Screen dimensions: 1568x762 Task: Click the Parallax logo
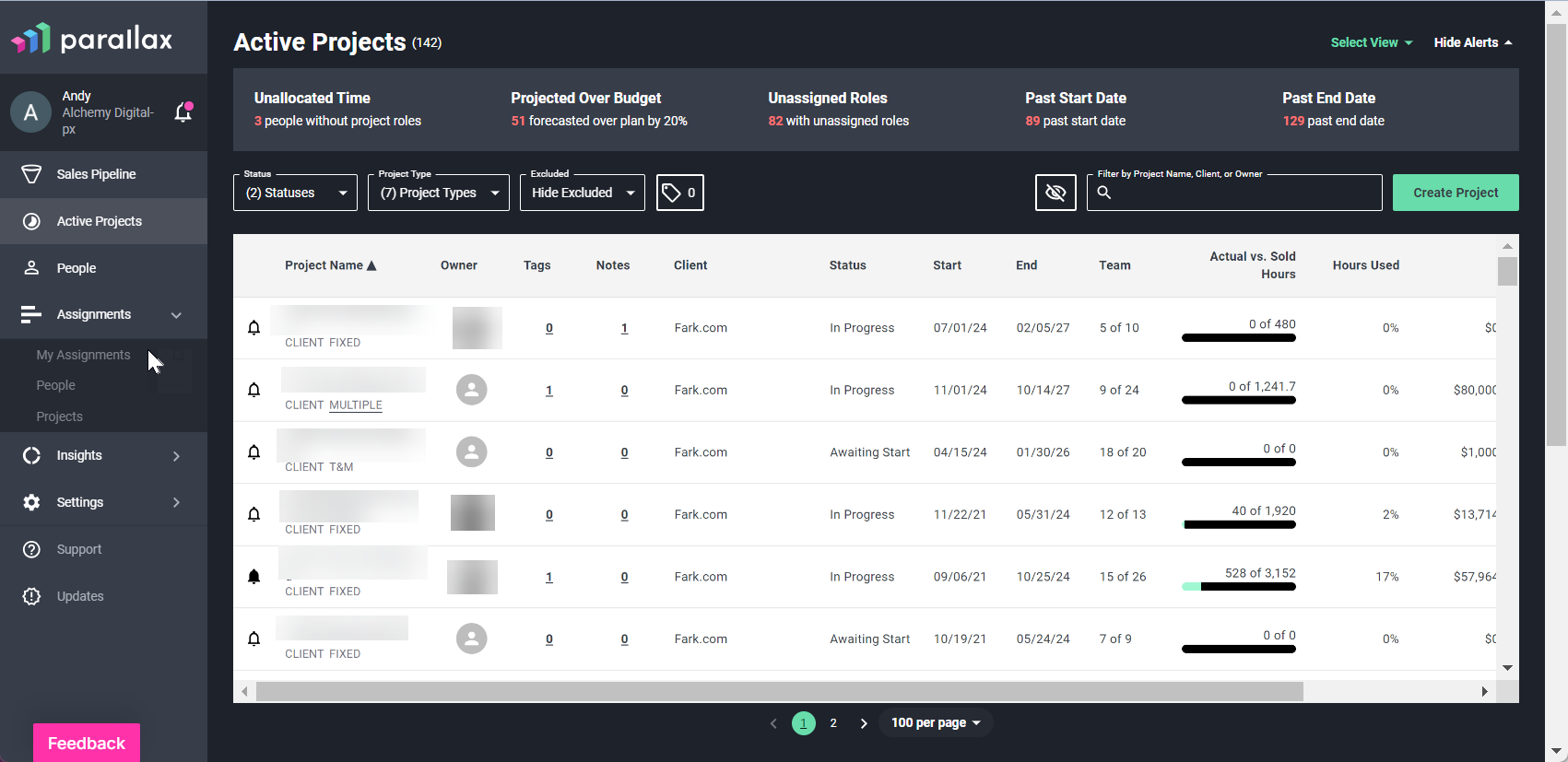tap(92, 38)
